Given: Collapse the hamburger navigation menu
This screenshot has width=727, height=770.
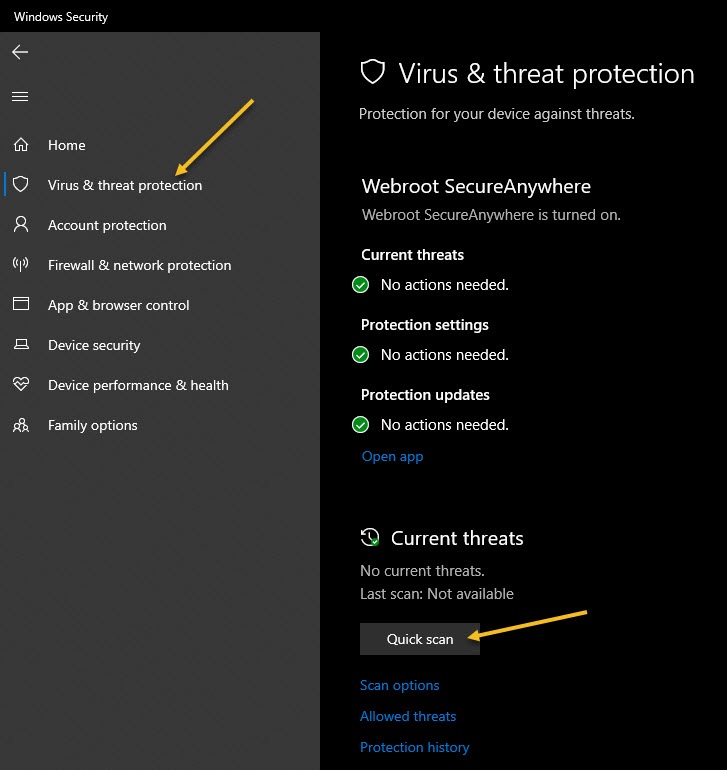Looking at the screenshot, I should (20, 97).
